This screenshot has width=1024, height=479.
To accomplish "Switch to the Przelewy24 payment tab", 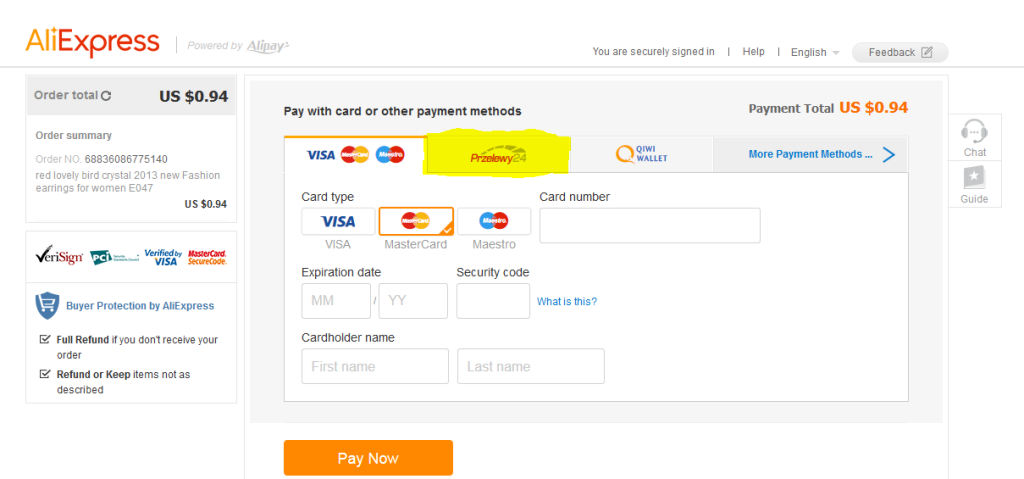I will point(498,155).
